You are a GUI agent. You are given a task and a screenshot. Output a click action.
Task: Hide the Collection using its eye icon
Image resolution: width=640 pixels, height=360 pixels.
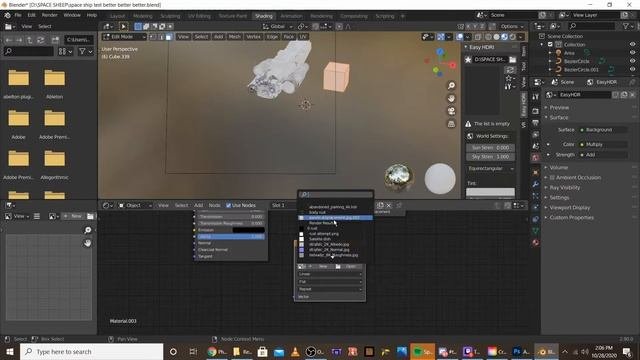(632, 44)
